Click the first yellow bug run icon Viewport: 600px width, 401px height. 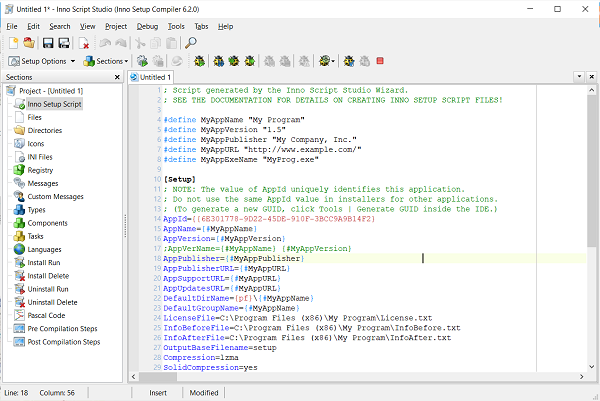199,61
